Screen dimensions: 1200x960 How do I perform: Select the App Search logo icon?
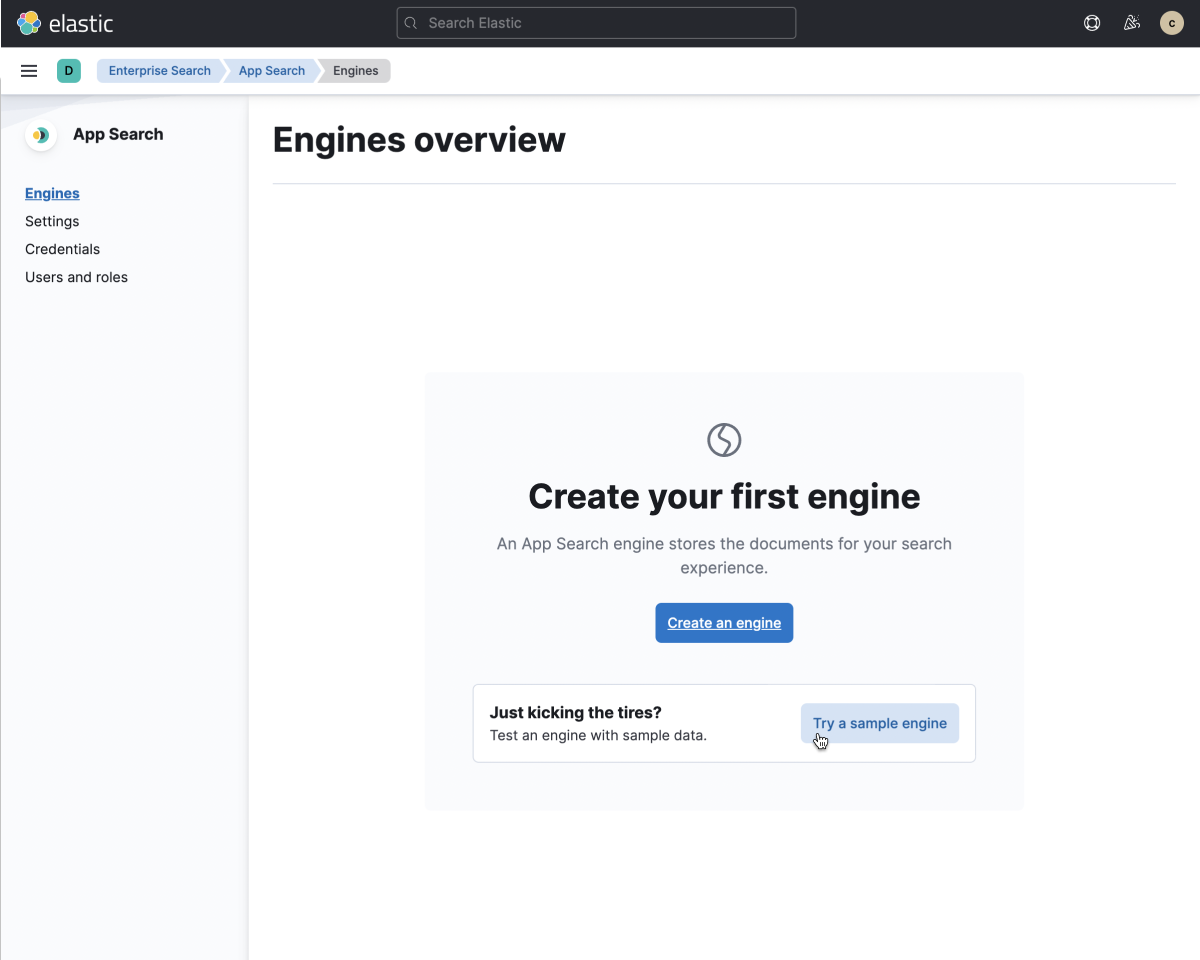[x=40, y=135]
